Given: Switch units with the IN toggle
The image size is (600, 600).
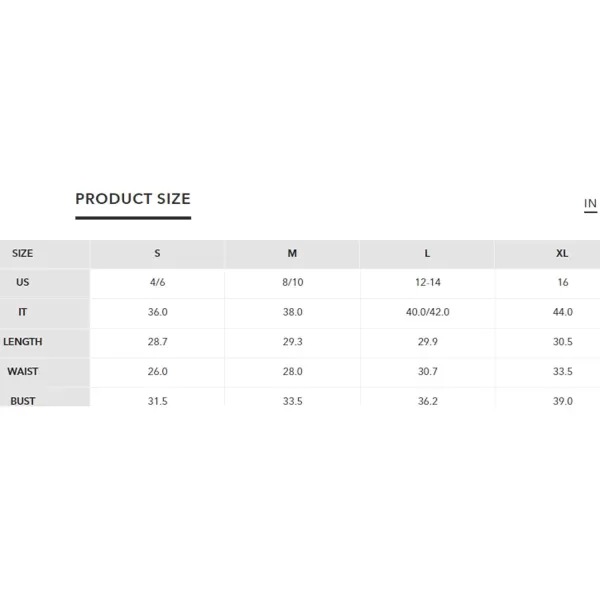Looking at the screenshot, I should click(x=590, y=204).
